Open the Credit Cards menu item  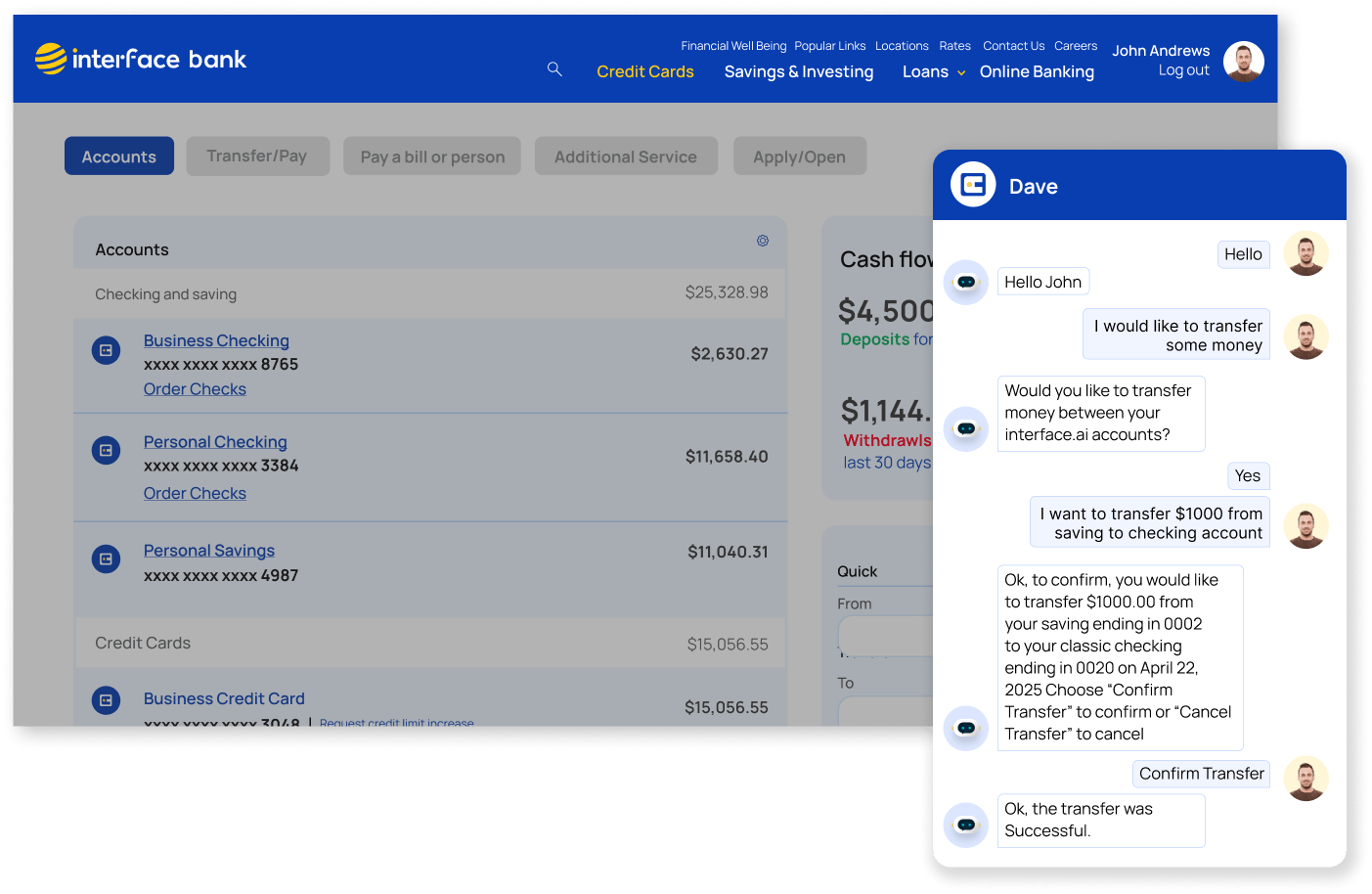645,72
